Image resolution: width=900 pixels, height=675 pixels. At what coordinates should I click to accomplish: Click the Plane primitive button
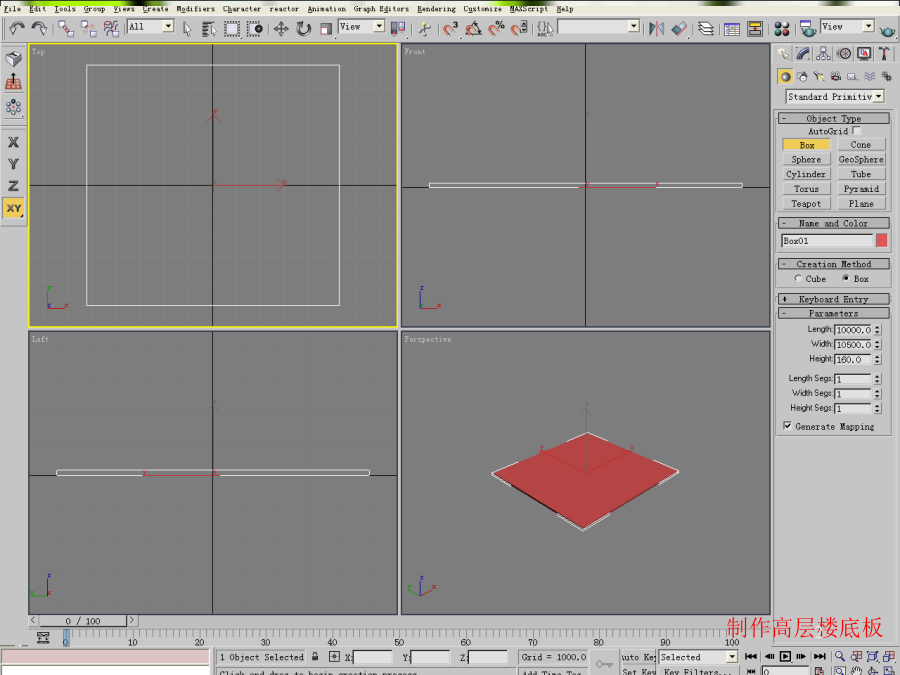pyautogui.click(x=861, y=204)
